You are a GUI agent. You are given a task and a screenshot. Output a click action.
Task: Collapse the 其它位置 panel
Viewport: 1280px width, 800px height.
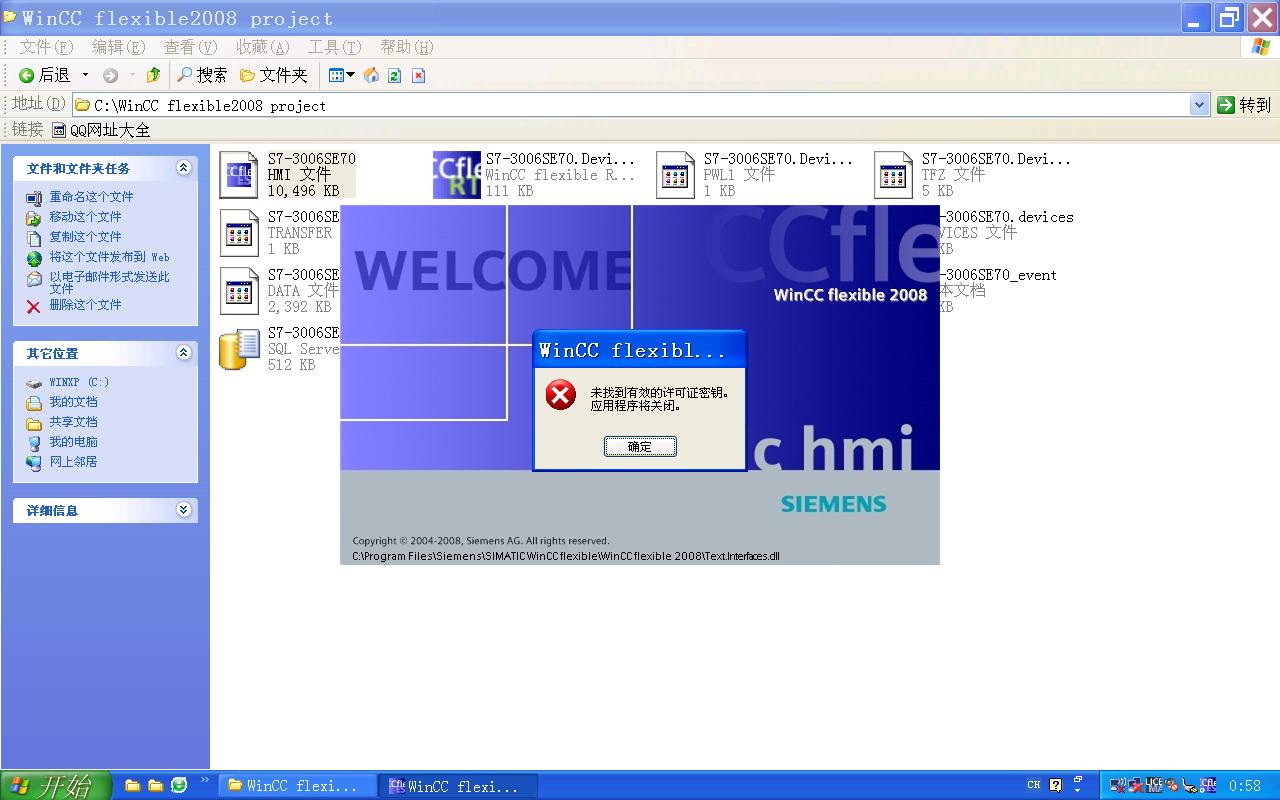(x=183, y=352)
